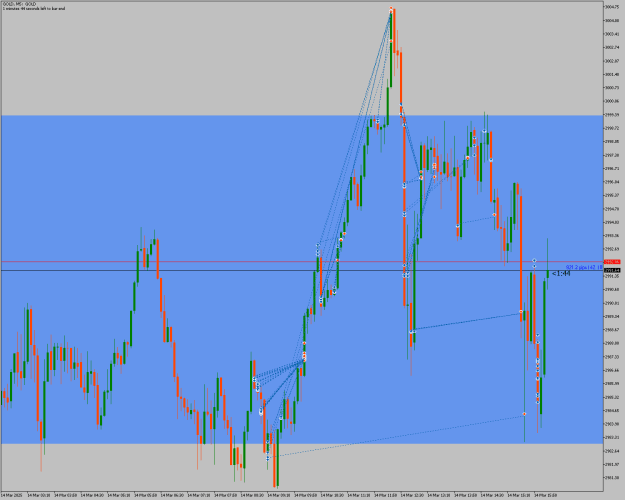Image resolution: width=625 pixels, height=500 pixels.
Task: Click the '<1:44' bar countdown label
Action: pyautogui.click(x=561, y=274)
